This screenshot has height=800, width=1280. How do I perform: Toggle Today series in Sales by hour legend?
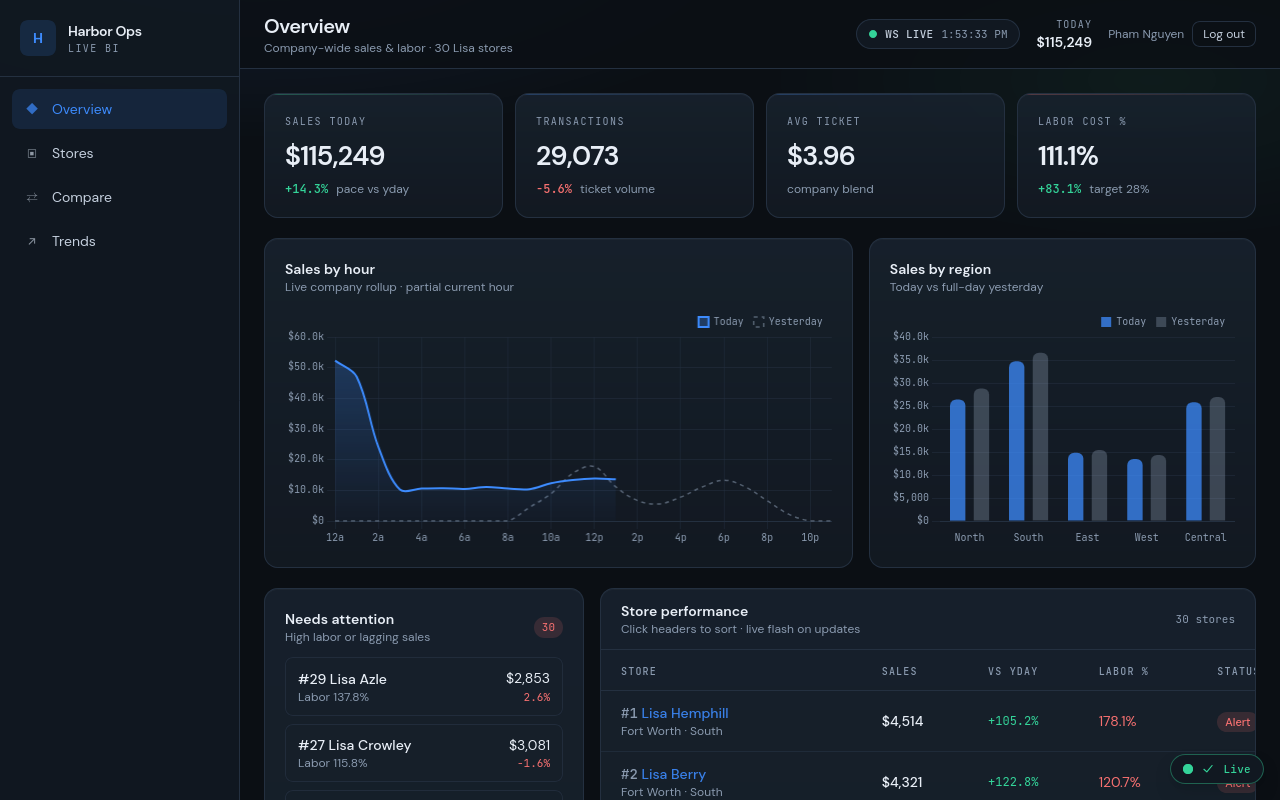point(720,321)
